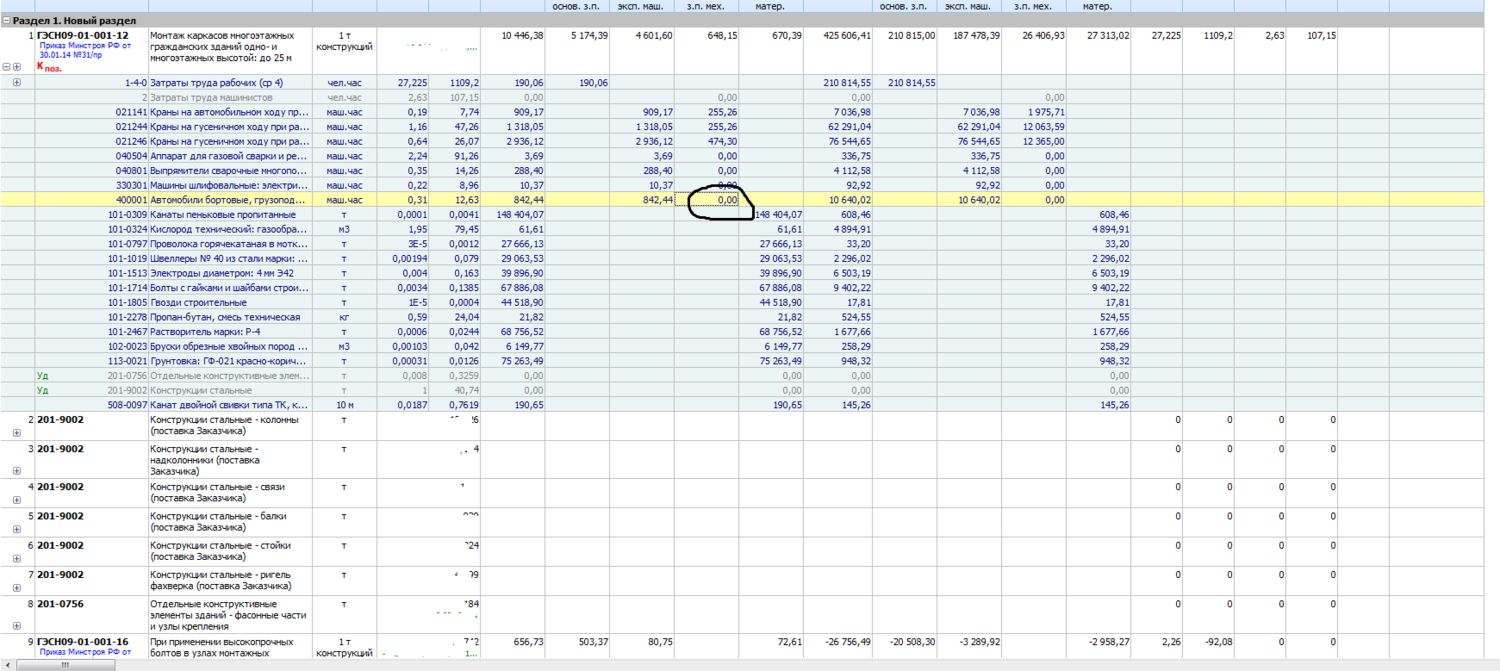Expand the 'Затраты труда рабочих' resource row

16,82
